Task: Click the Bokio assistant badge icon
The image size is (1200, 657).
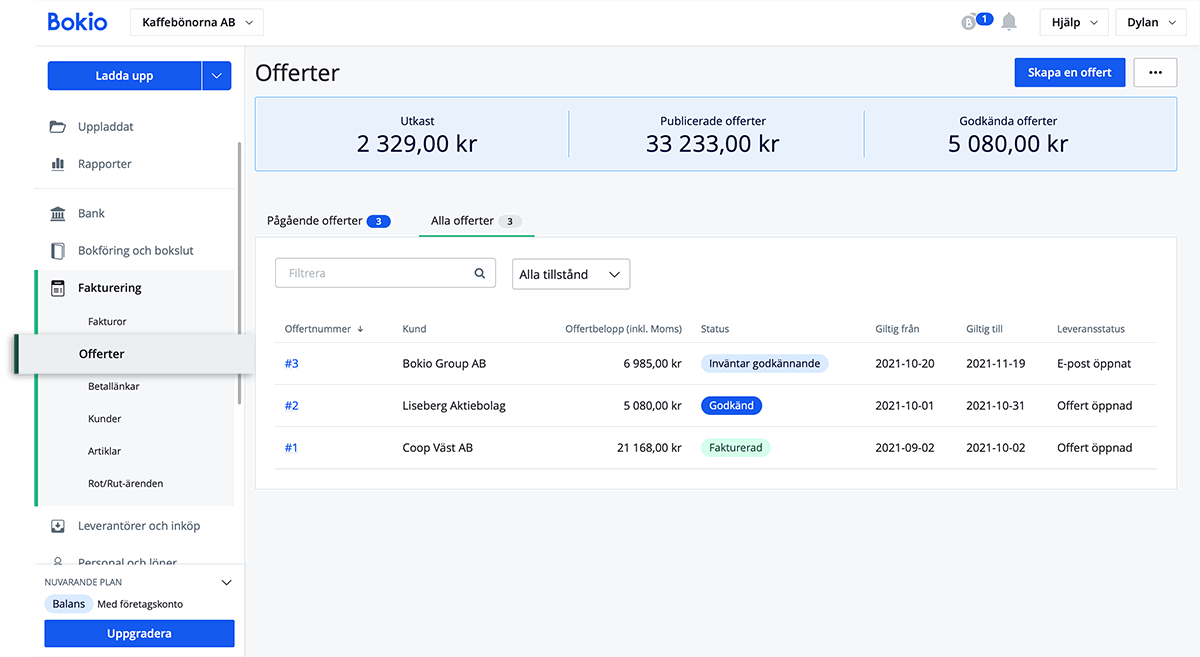Action: [x=969, y=20]
